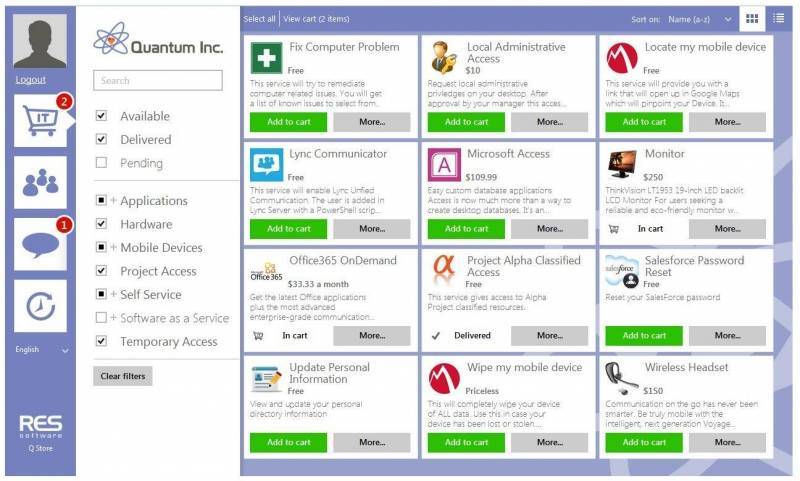This screenshot has width=800, height=481.
Task: Add Microsoft Access to cart
Action: (466, 229)
